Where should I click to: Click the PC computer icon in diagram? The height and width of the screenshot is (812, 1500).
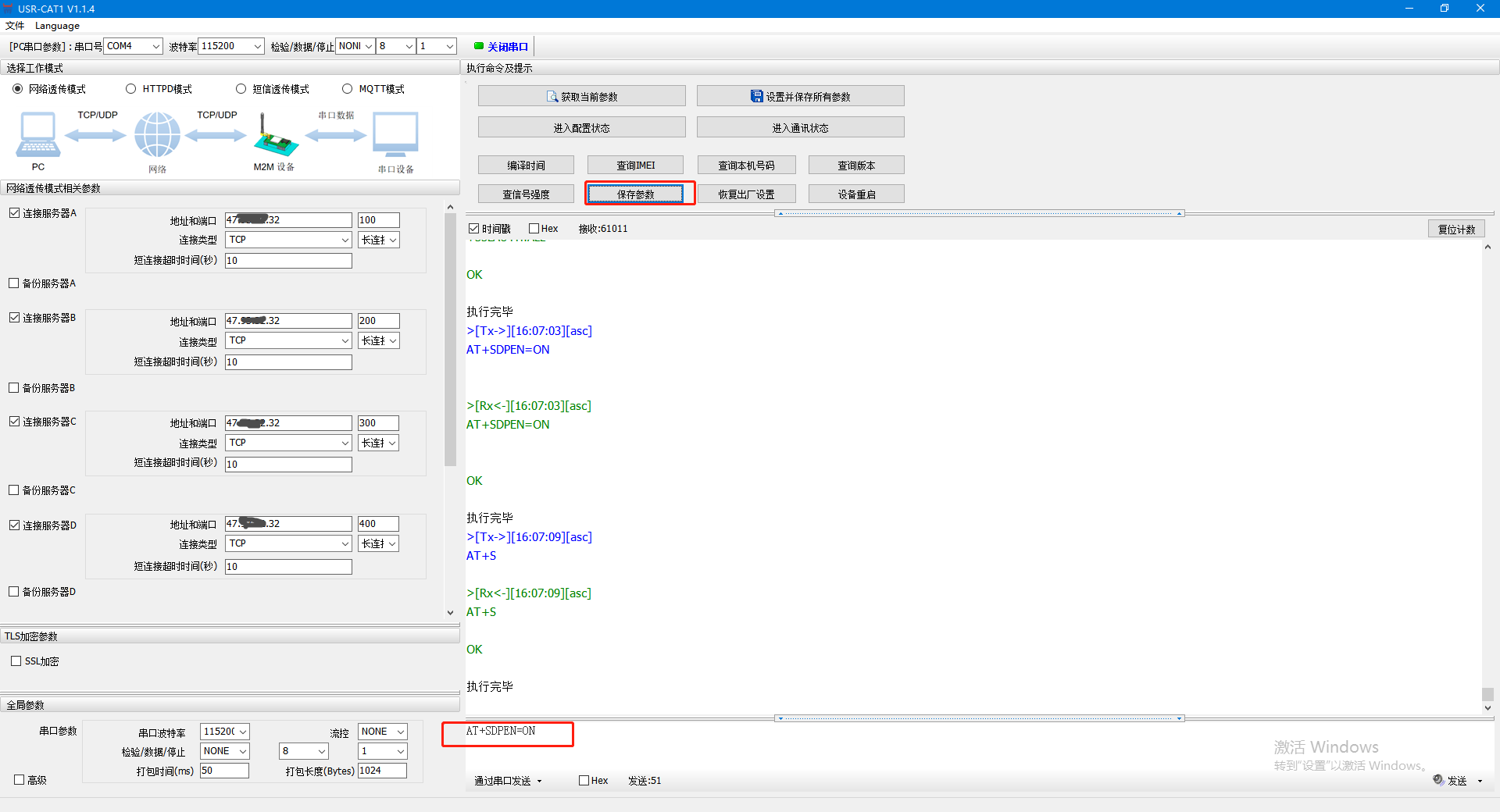[37, 134]
